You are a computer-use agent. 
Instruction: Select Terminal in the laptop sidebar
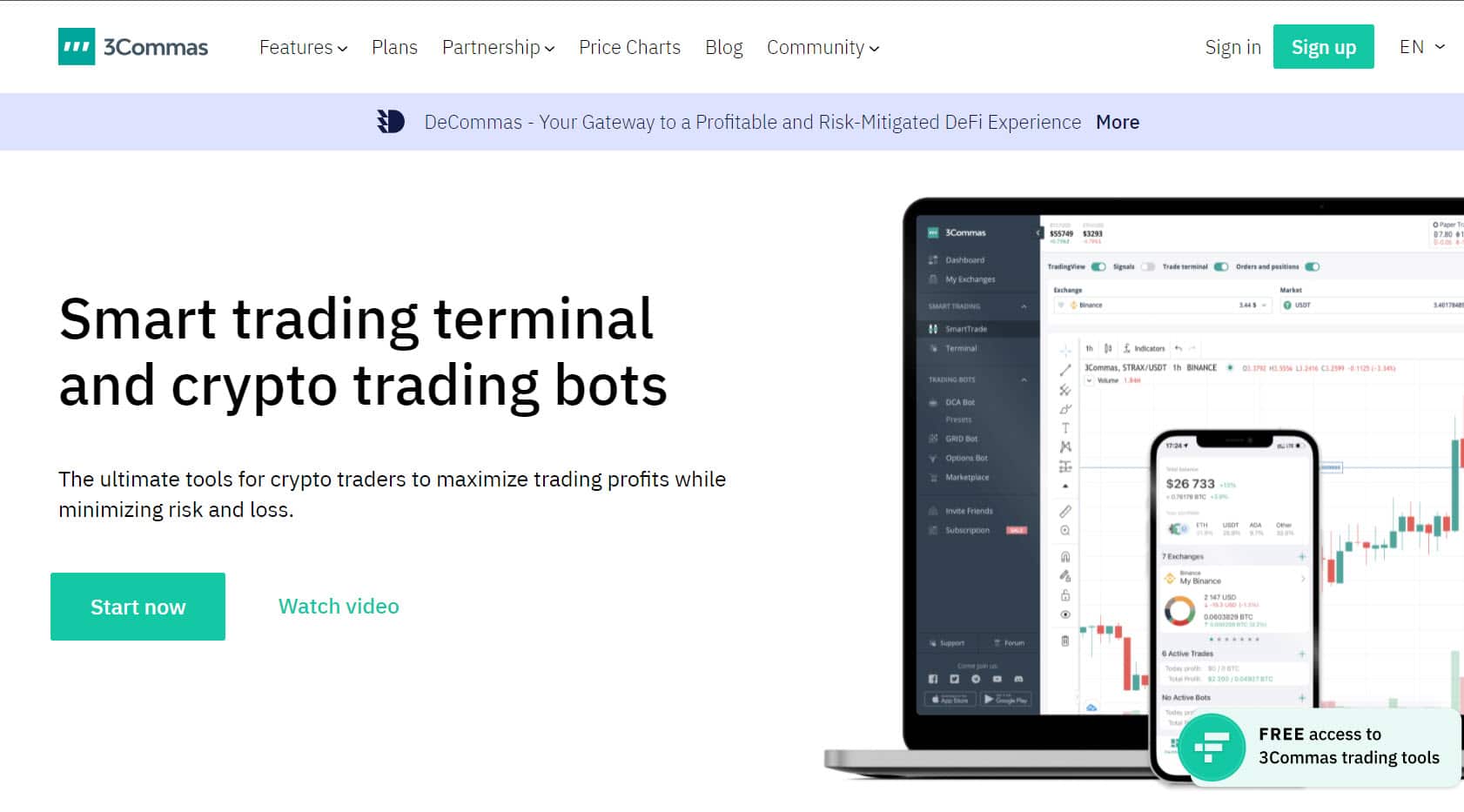click(x=961, y=348)
